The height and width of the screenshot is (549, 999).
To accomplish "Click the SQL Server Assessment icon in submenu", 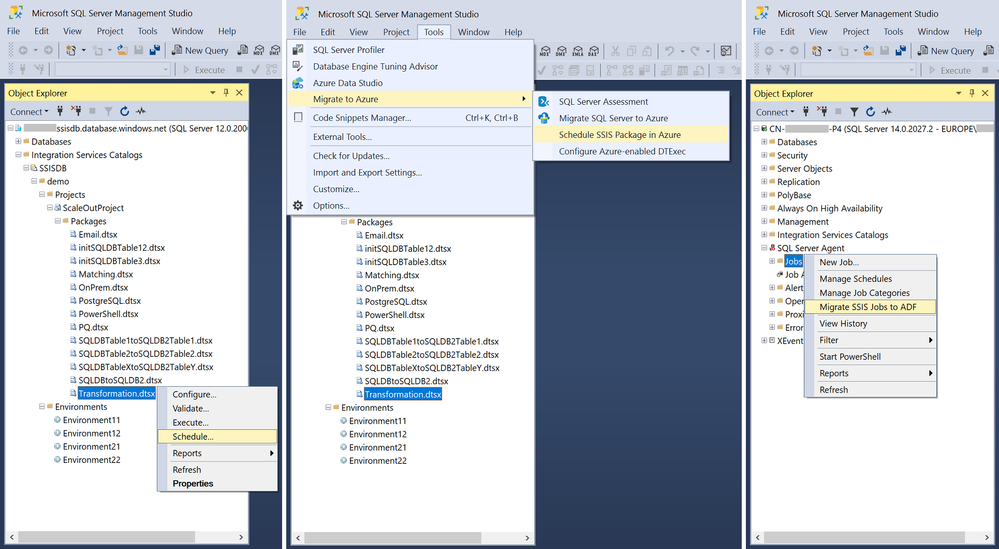I will (x=544, y=101).
